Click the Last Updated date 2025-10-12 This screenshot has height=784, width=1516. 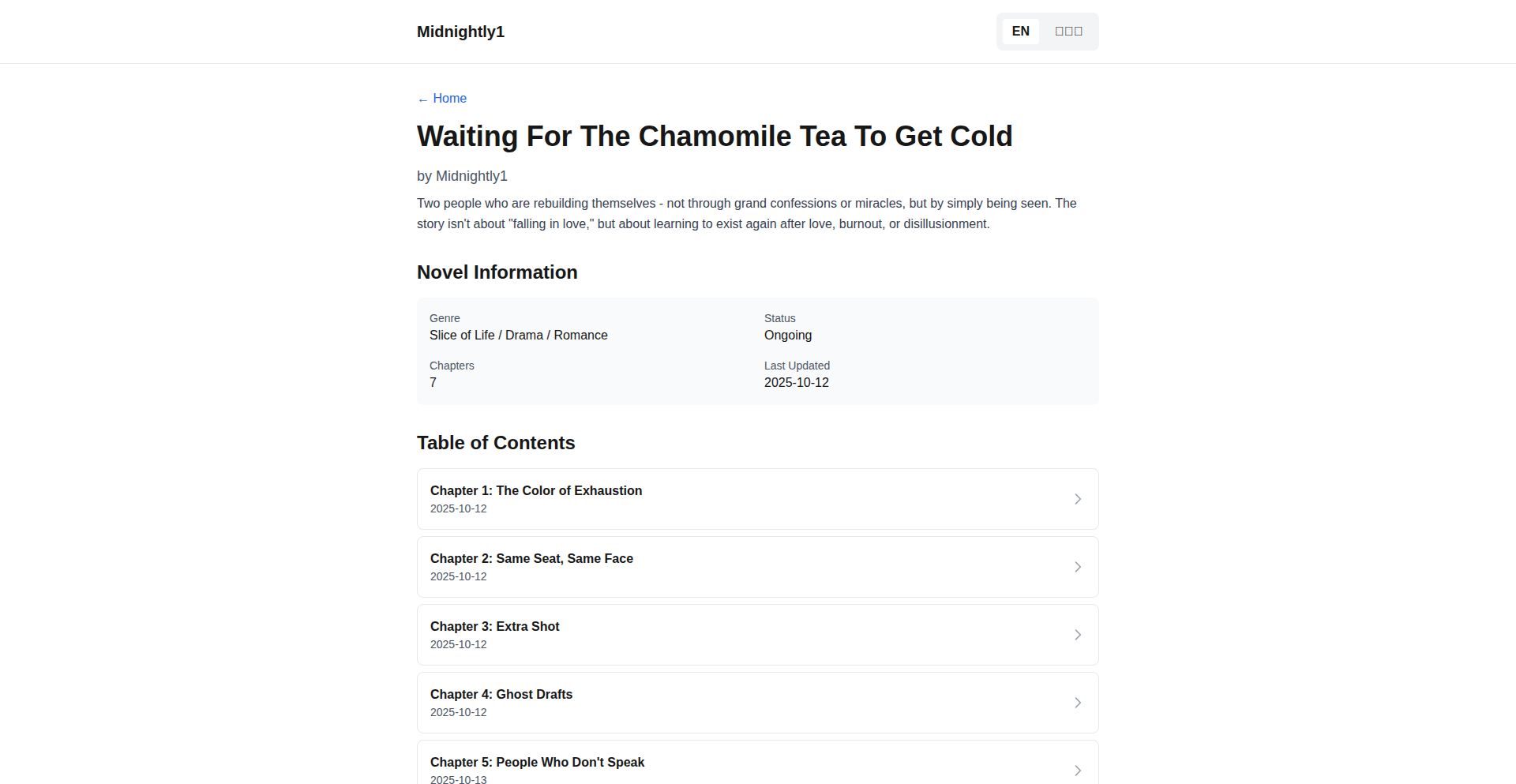[x=797, y=383]
